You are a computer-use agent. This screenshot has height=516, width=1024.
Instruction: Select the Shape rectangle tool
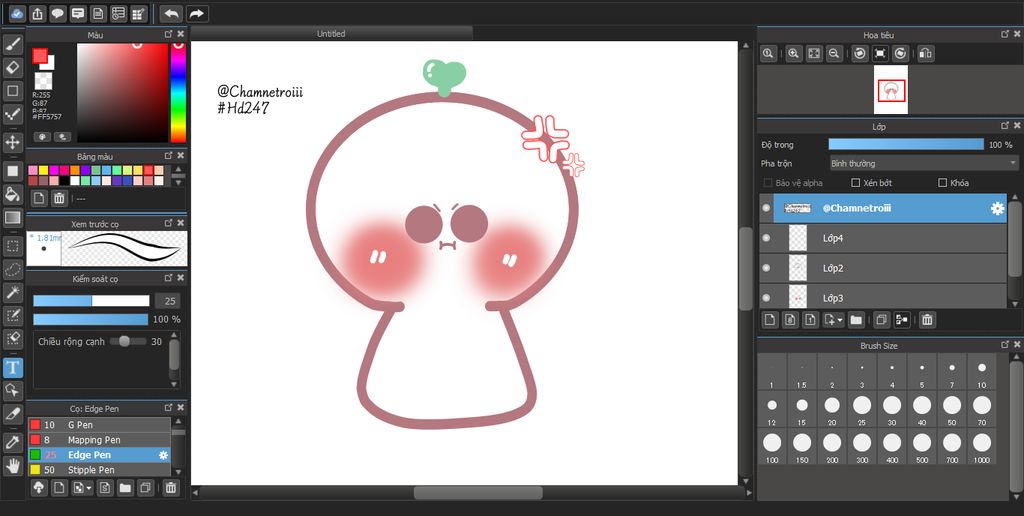tap(13, 91)
